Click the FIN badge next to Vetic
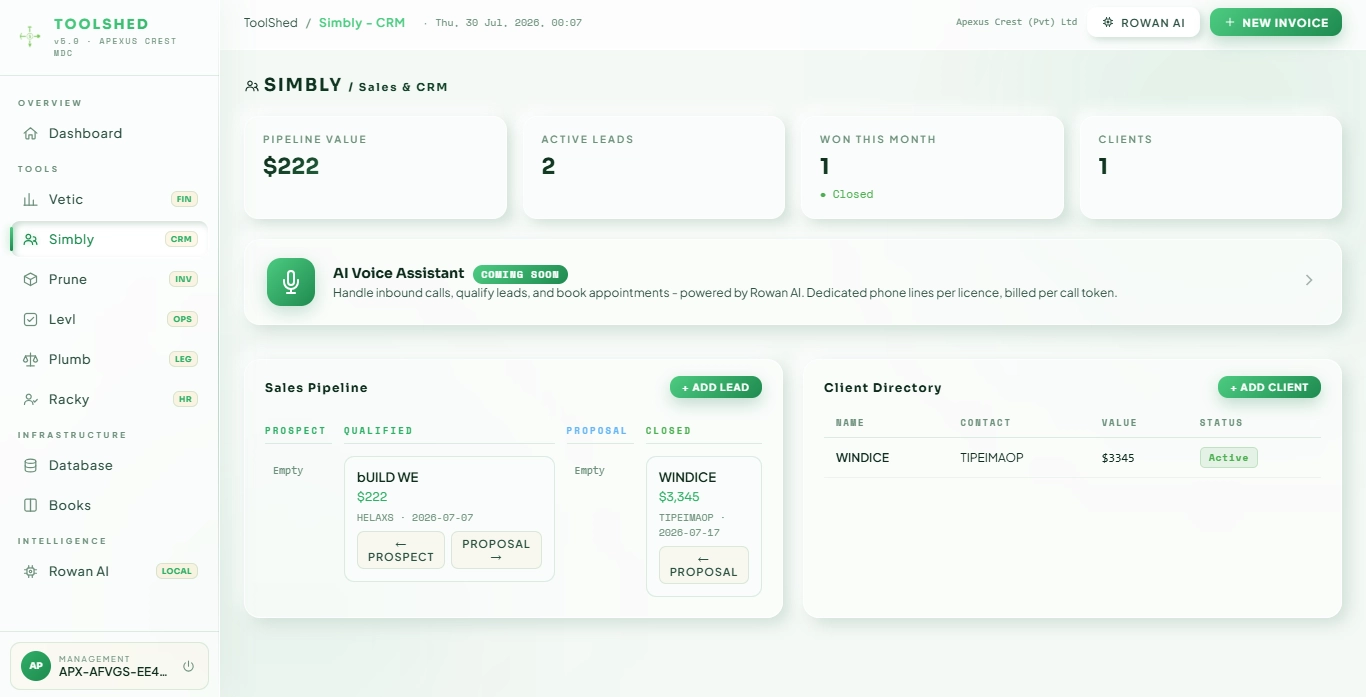Screen dimensions: 1366x697 tap(184, 199)
